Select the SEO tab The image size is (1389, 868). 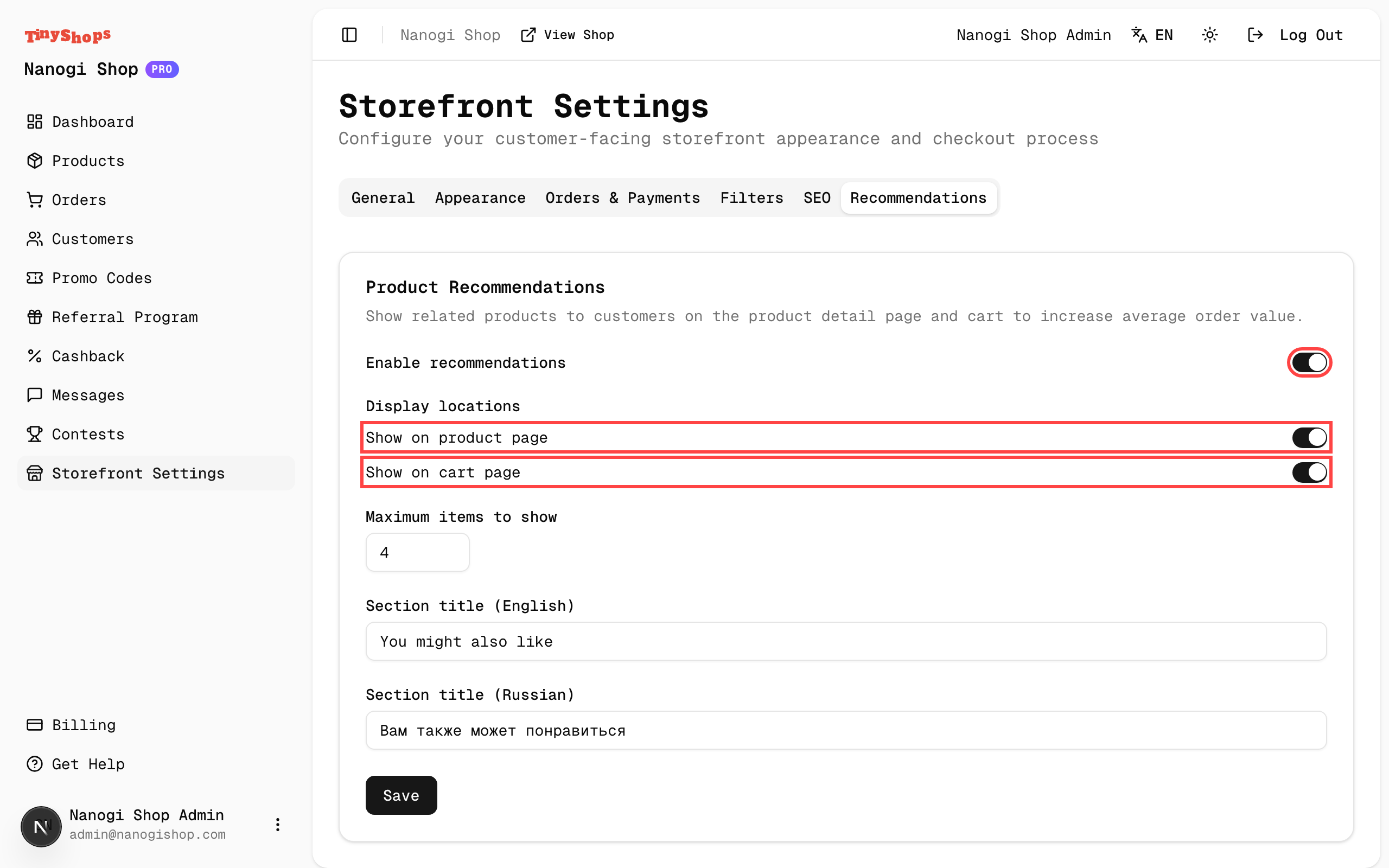tap(816, 197)
